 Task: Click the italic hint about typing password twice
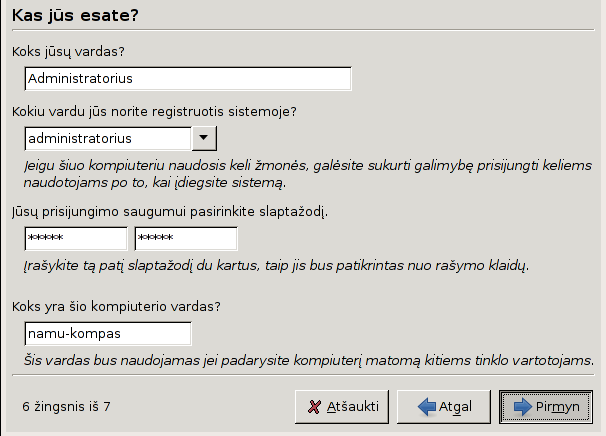coord(275,266)
